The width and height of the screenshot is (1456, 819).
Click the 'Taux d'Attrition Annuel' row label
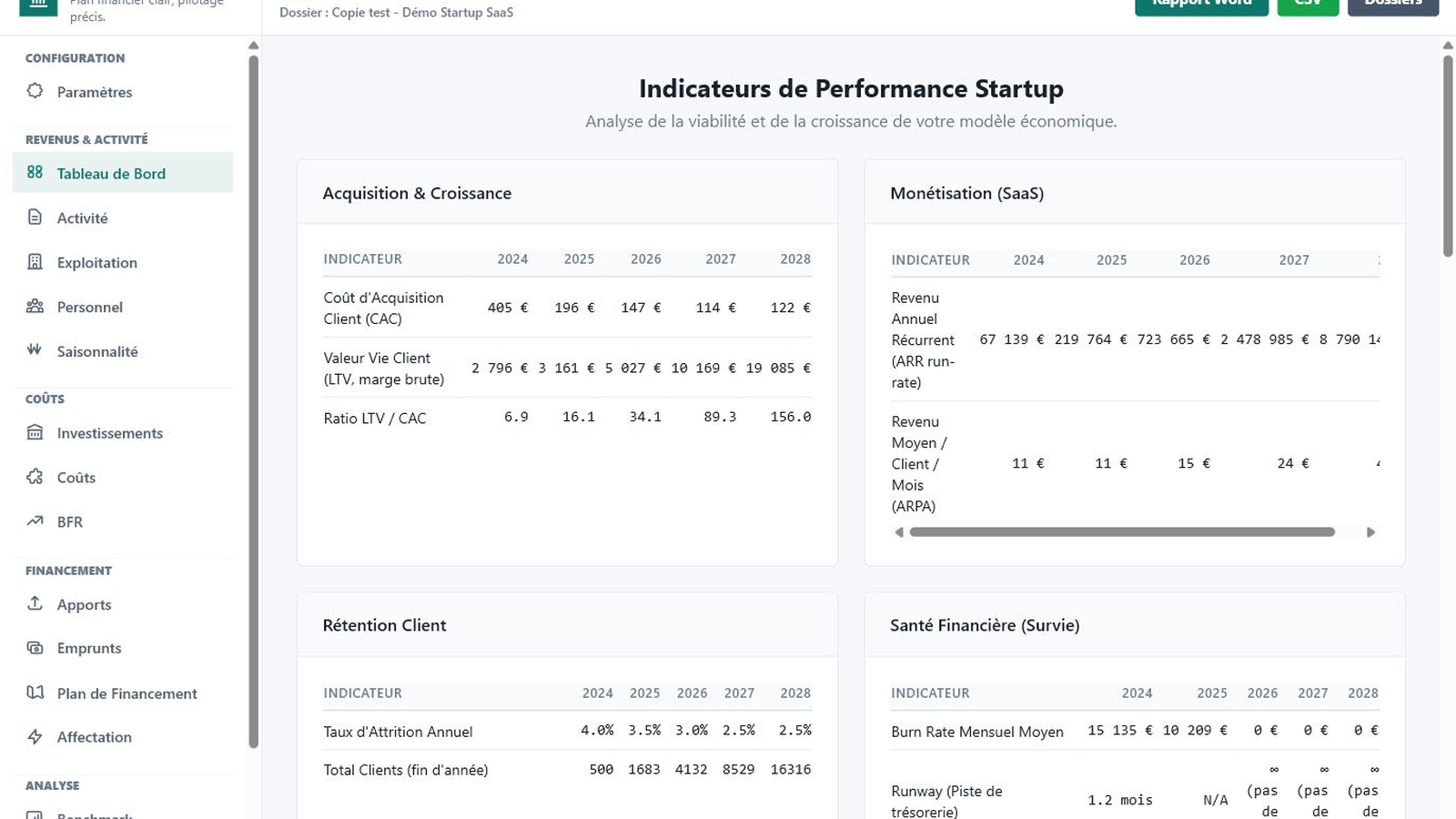coord(398,732)
